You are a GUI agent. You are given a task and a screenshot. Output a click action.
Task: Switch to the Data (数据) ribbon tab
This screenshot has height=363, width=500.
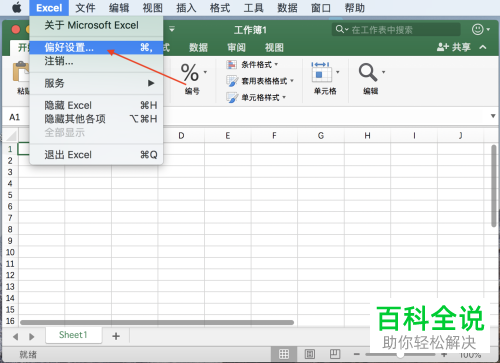pyautogui.click(x=199, y=48)
